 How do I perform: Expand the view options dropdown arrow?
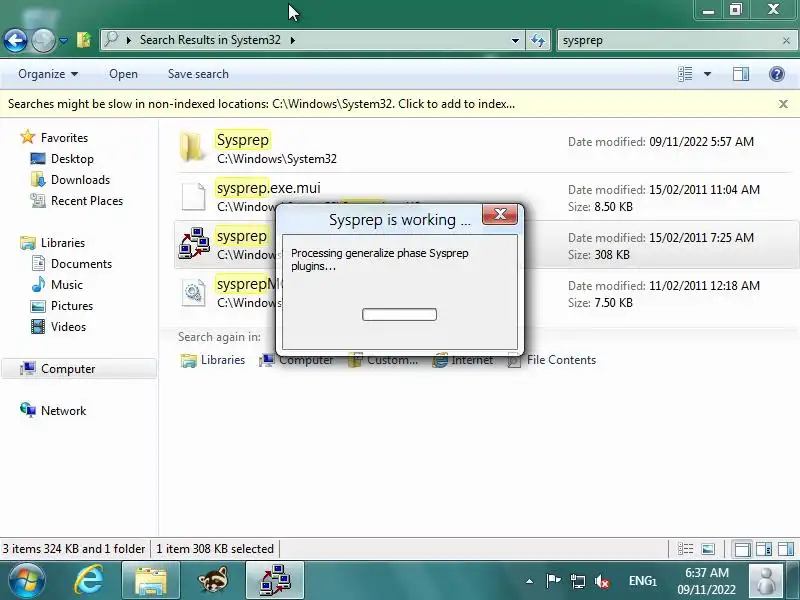[x=708, y=74]
